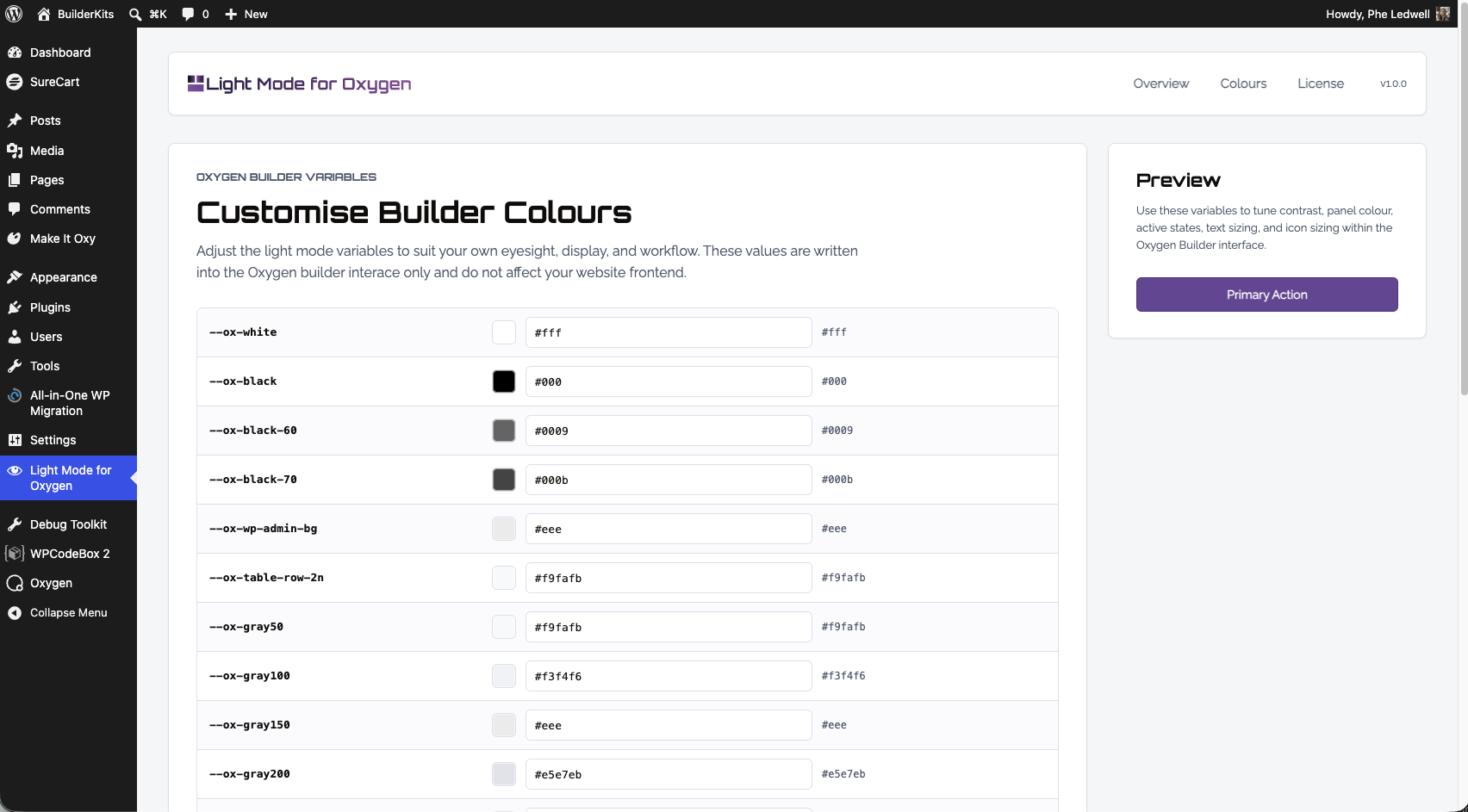1468x812 pixels.
Task: Focus the --ox-black-70 hex input field
Action: coord(669,480)
